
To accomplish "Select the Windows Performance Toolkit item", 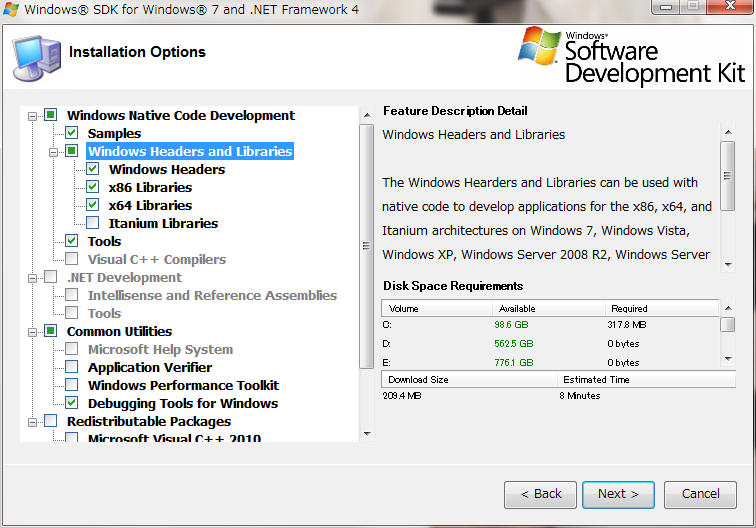I will (x=183, y=385).
